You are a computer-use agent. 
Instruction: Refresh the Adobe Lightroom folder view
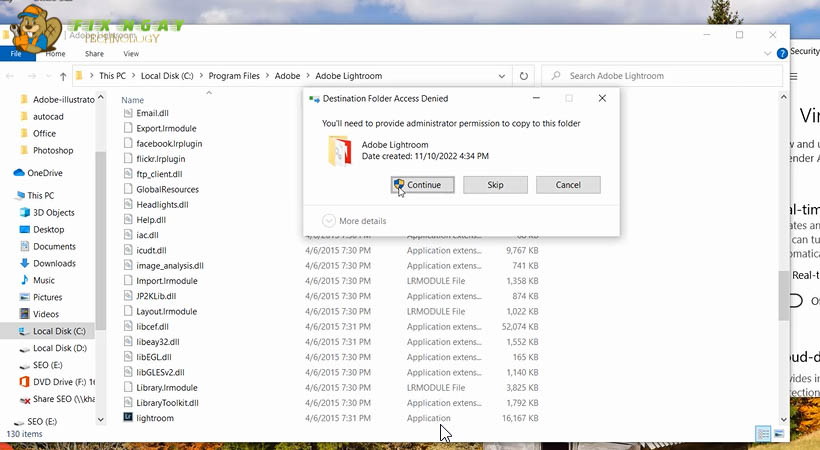[524, 76]
